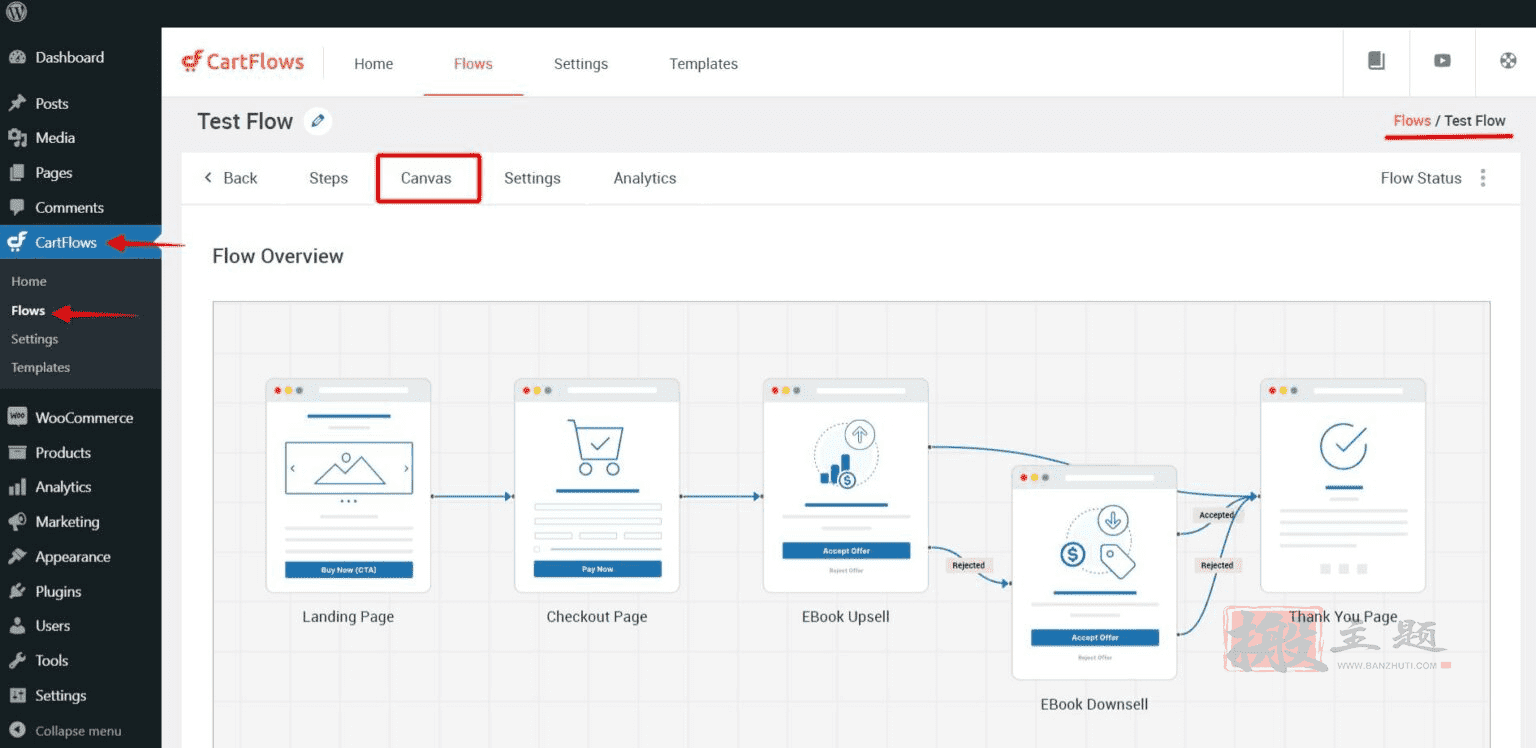The image size is (1536, 748).
Task: Click Flow Status label
Action: (x=1421, y=178)
